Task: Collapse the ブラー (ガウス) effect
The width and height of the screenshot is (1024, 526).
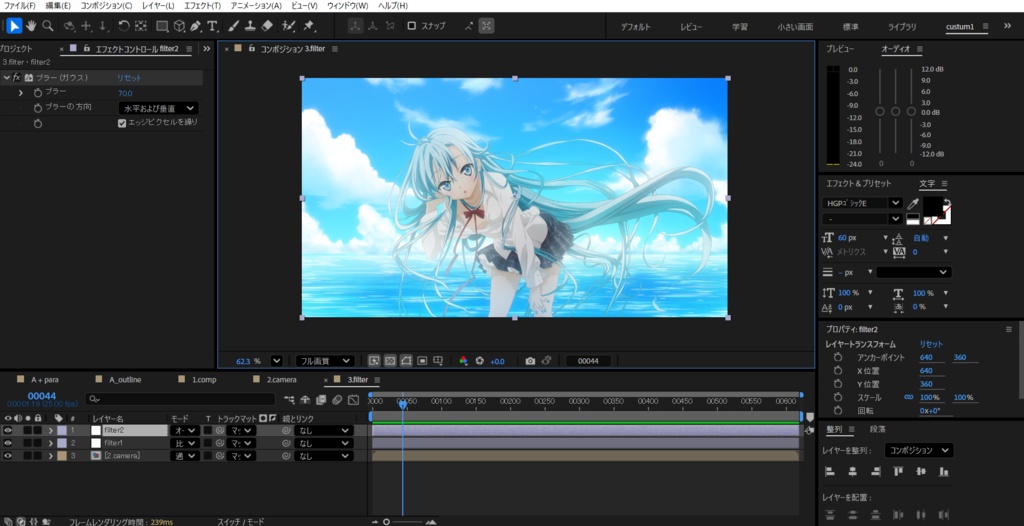Action: click(x=7, y=77)
